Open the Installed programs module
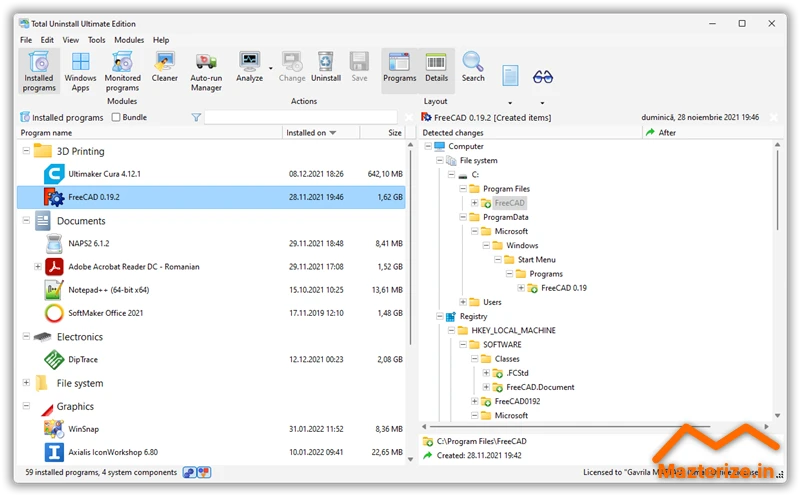800x496 pixels. (x=39, y=71)
